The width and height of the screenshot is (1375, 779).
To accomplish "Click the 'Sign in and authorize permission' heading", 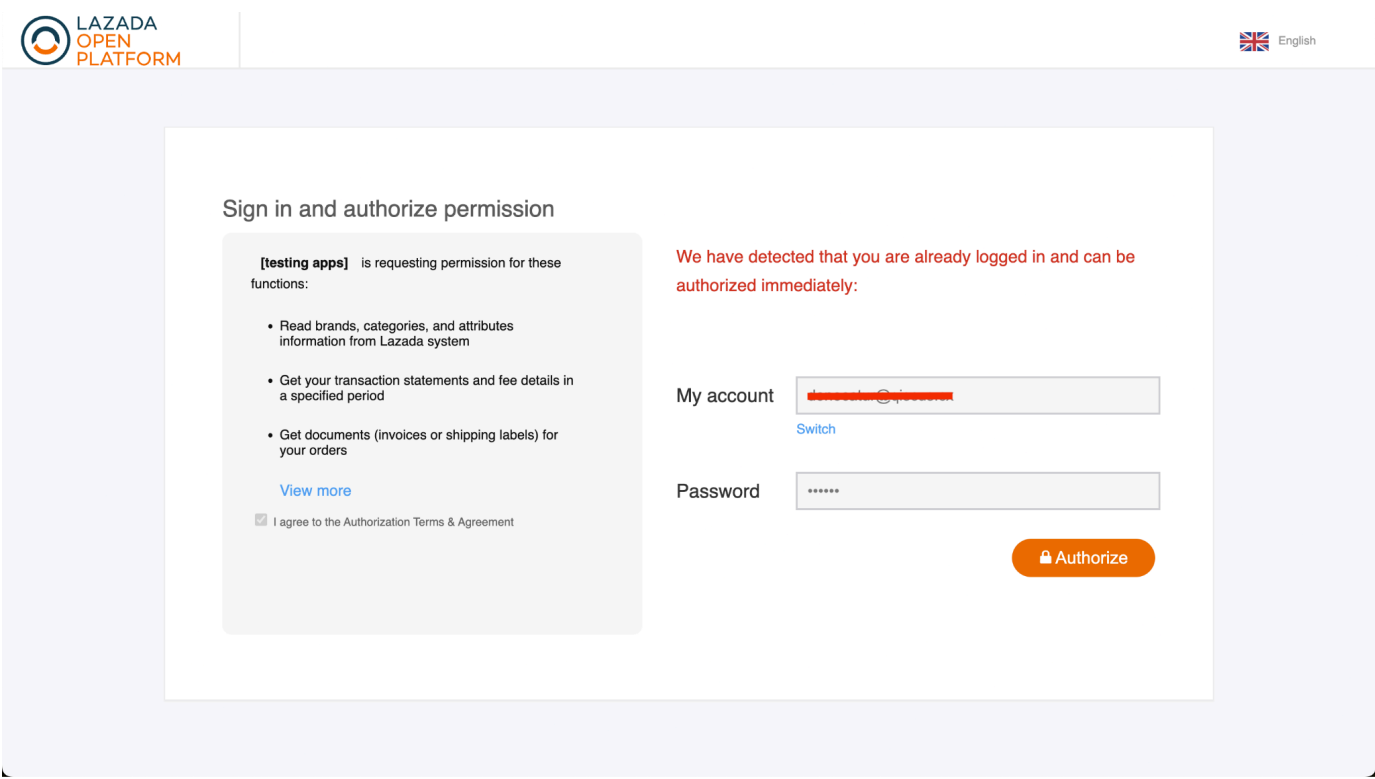I will (x=388, y=209).
